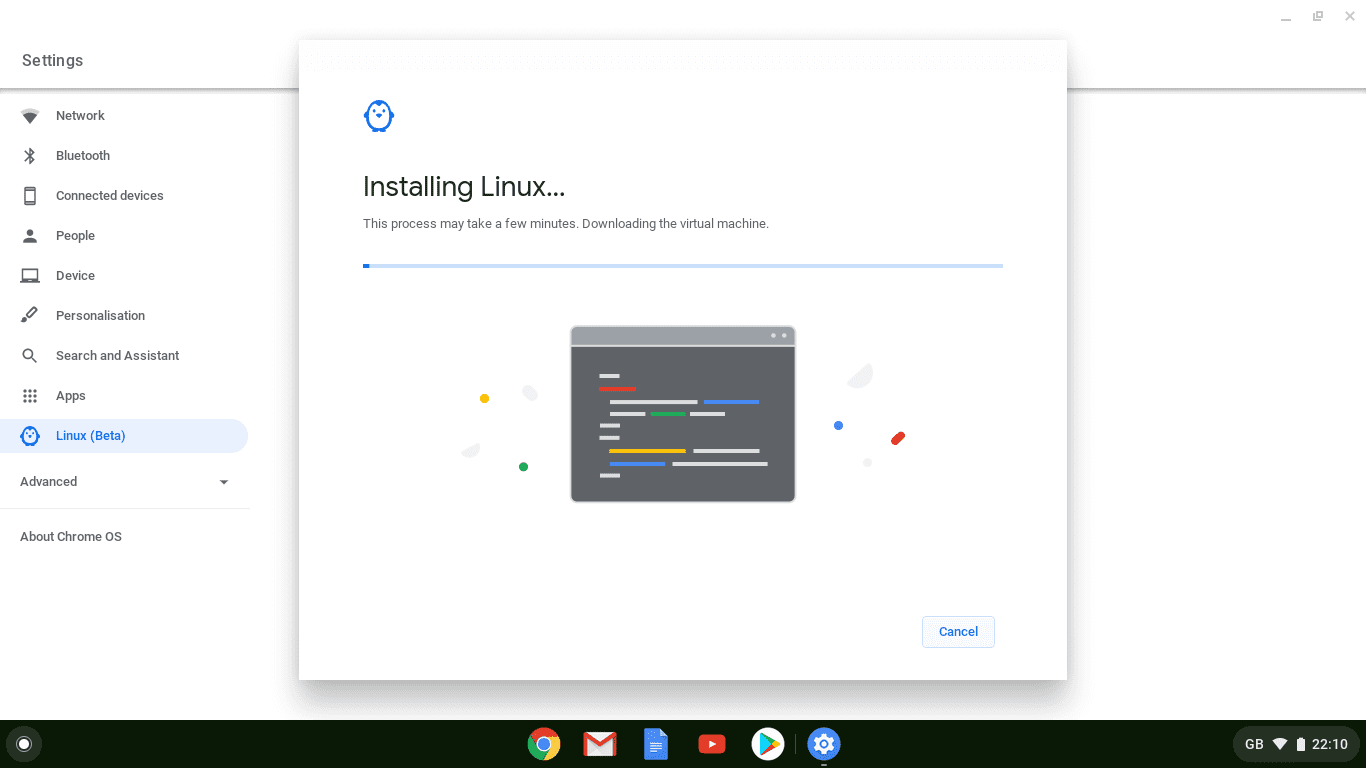
Task: Select People in settings menu
Action: coord(124,236)
